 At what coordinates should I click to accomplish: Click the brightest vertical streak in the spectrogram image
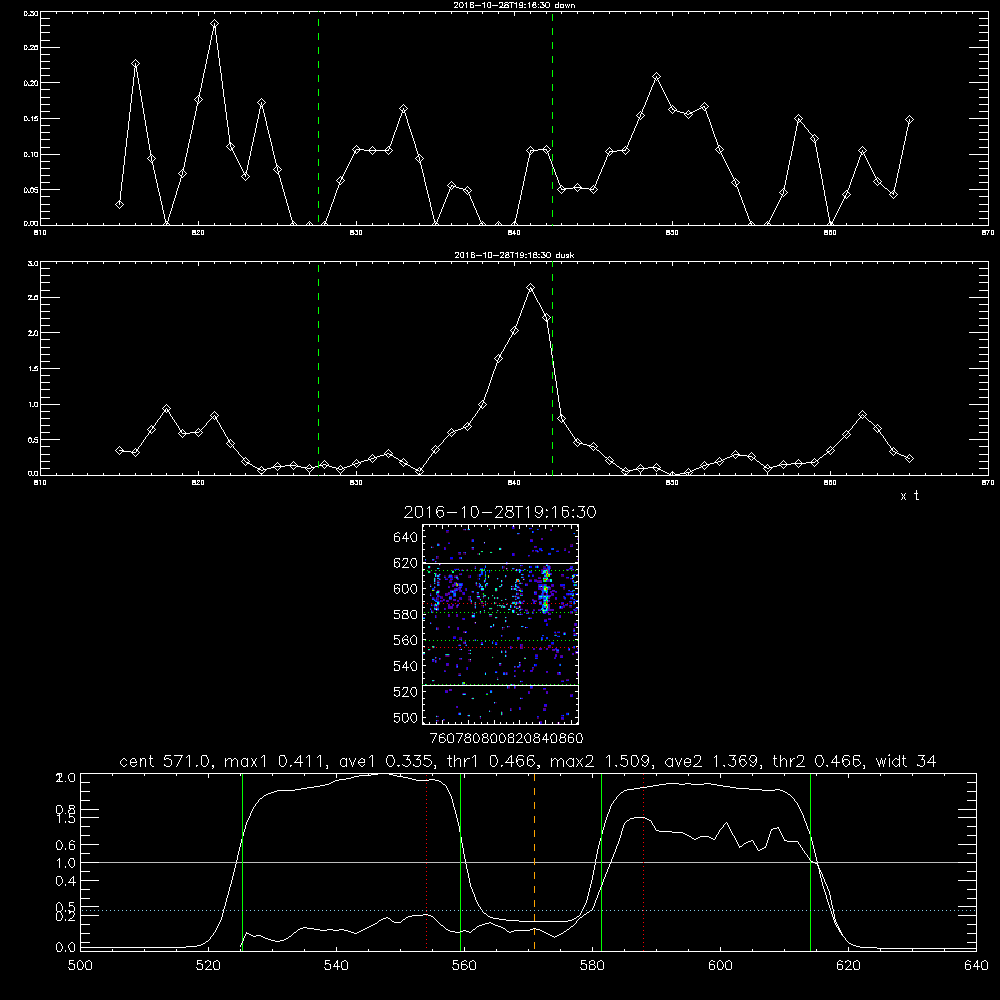pyautogui.click(x=545, y=590)
